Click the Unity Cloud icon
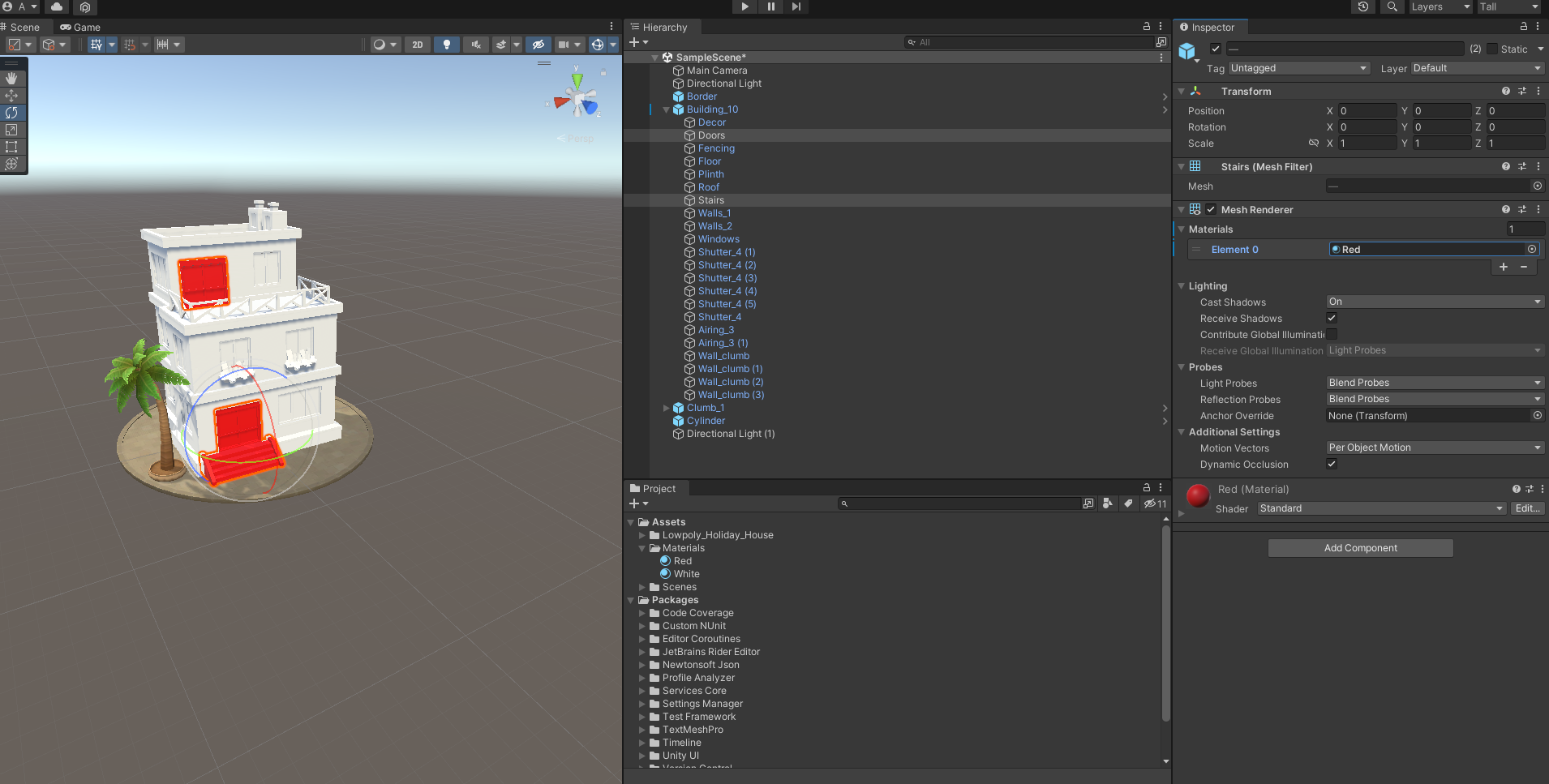Viewport: 1549px width, 784px height. [57, 6]
